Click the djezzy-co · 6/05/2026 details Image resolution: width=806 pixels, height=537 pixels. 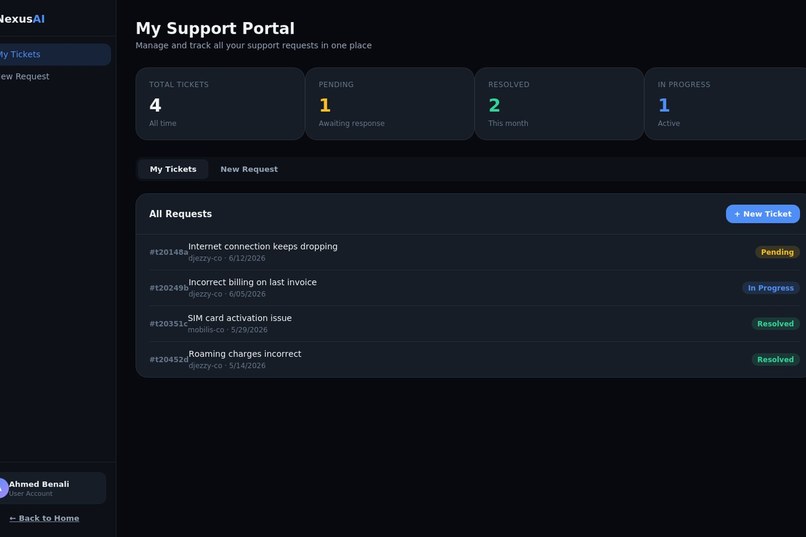coord(227,294)
